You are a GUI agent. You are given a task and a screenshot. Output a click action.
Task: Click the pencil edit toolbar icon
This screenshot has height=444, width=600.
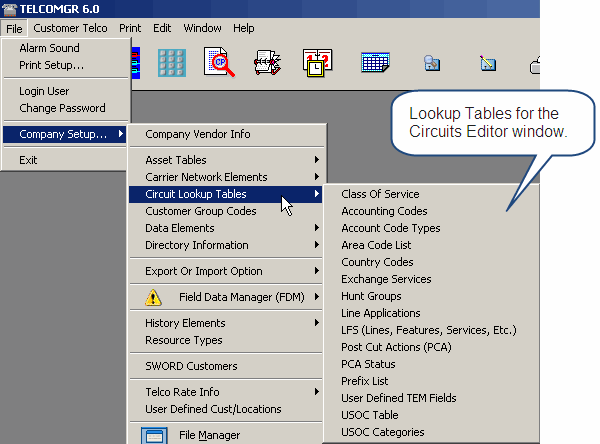click(488, 63)
